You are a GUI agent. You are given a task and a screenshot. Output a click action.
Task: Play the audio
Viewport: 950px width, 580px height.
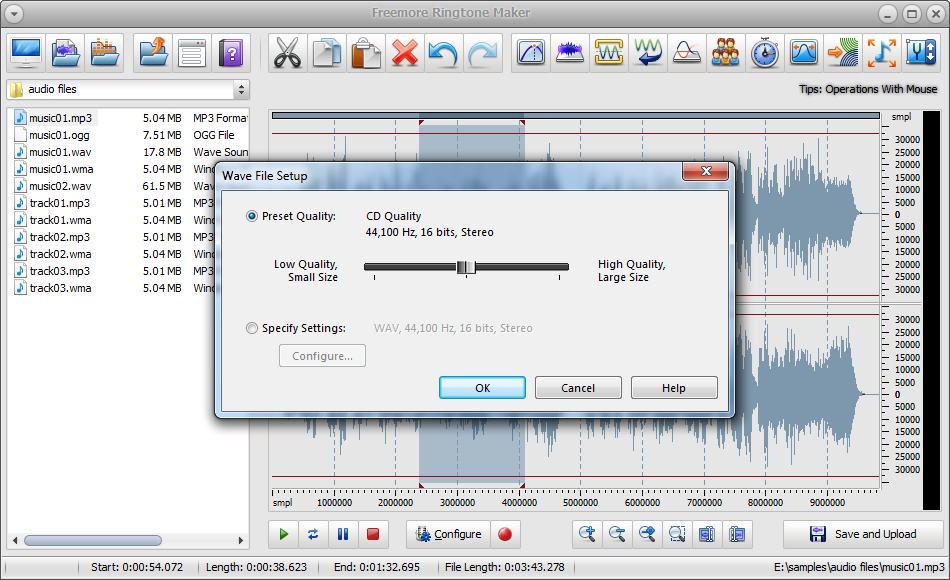[x=284, y=534]
